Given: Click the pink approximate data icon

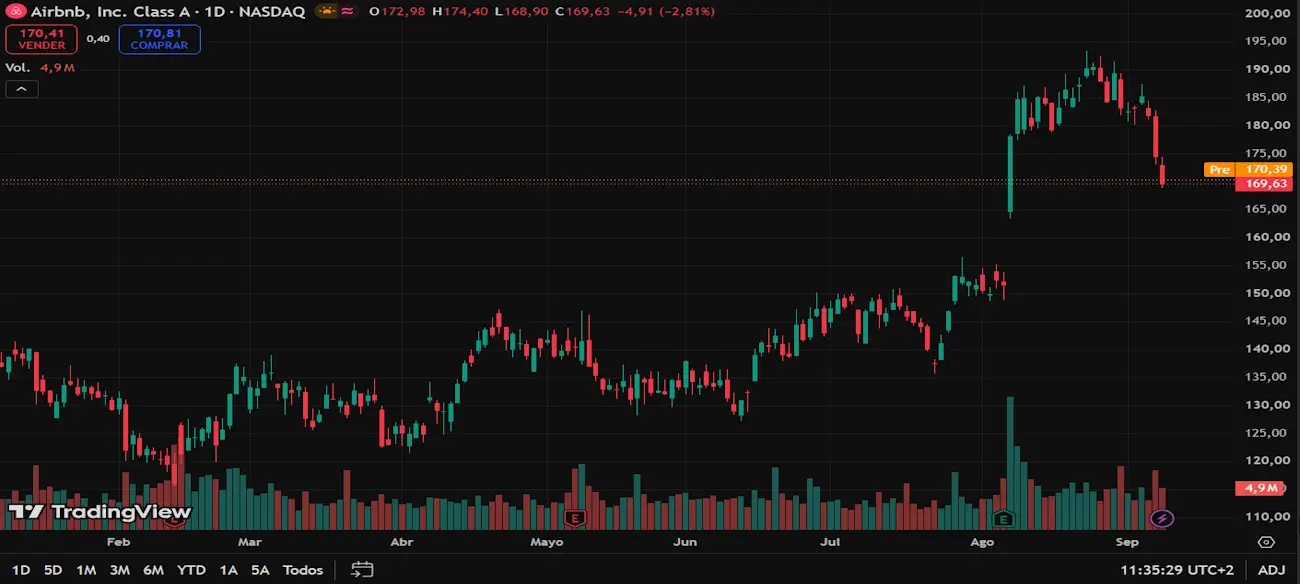Looking at the screenshot, I should coord(347,12).
